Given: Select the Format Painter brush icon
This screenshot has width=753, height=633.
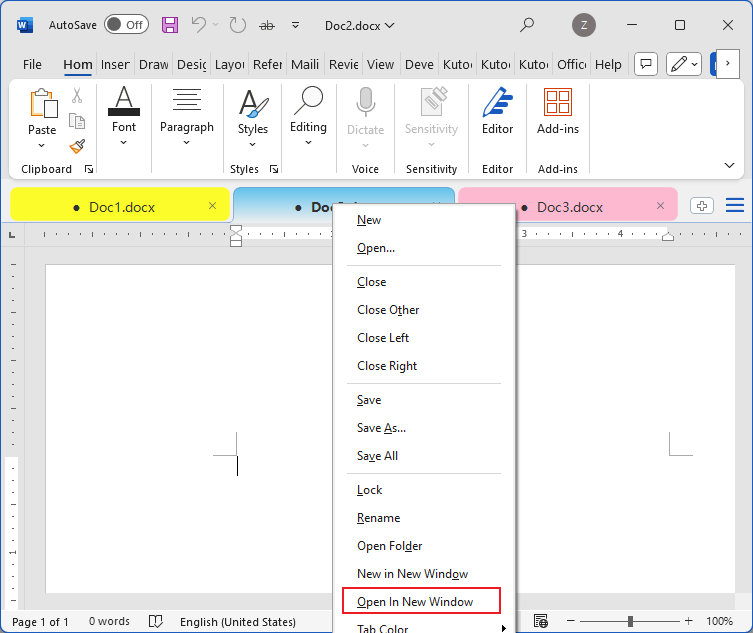Looking at the screenshot, I should (x=77, y=147).
